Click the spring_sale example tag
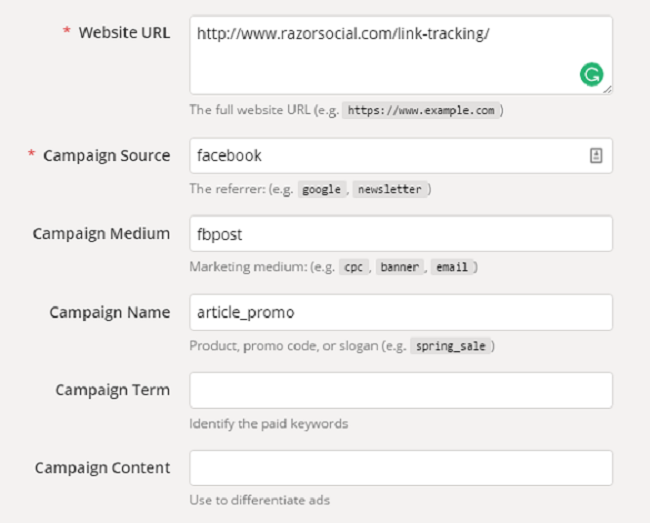This screenshot has width=650, height=523. [451, 346]
